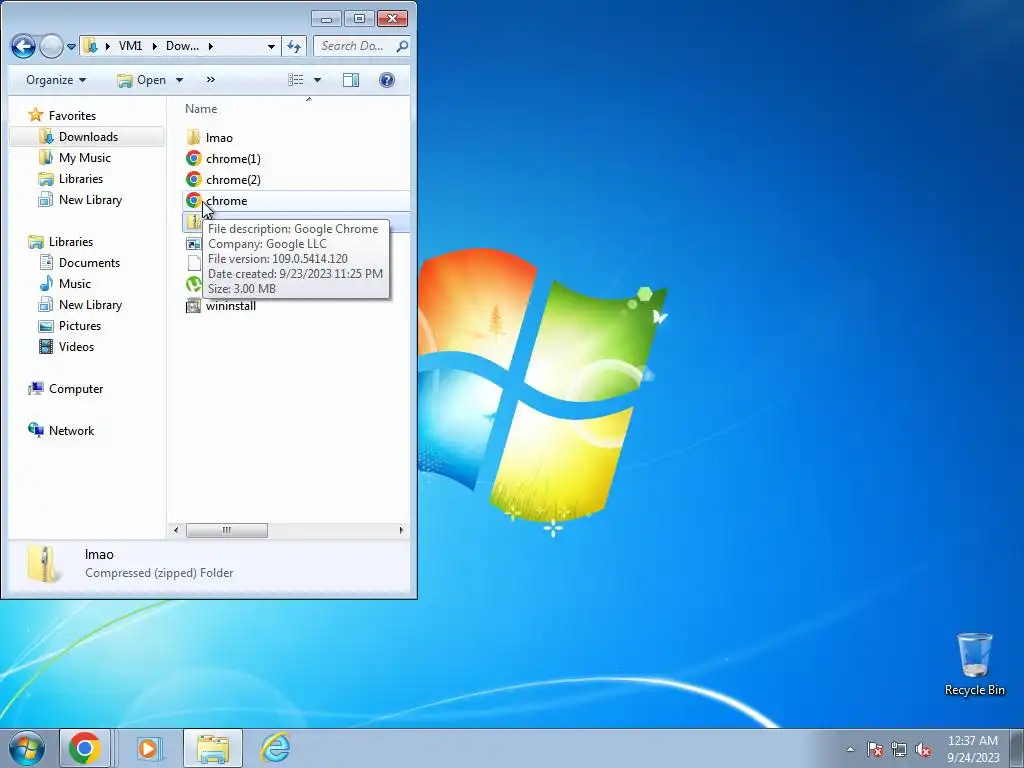This screenshot has width=1024, height=768.
Task: Click the muted volume tray icon
Action: pyautogui.click(x=923, y=749)
